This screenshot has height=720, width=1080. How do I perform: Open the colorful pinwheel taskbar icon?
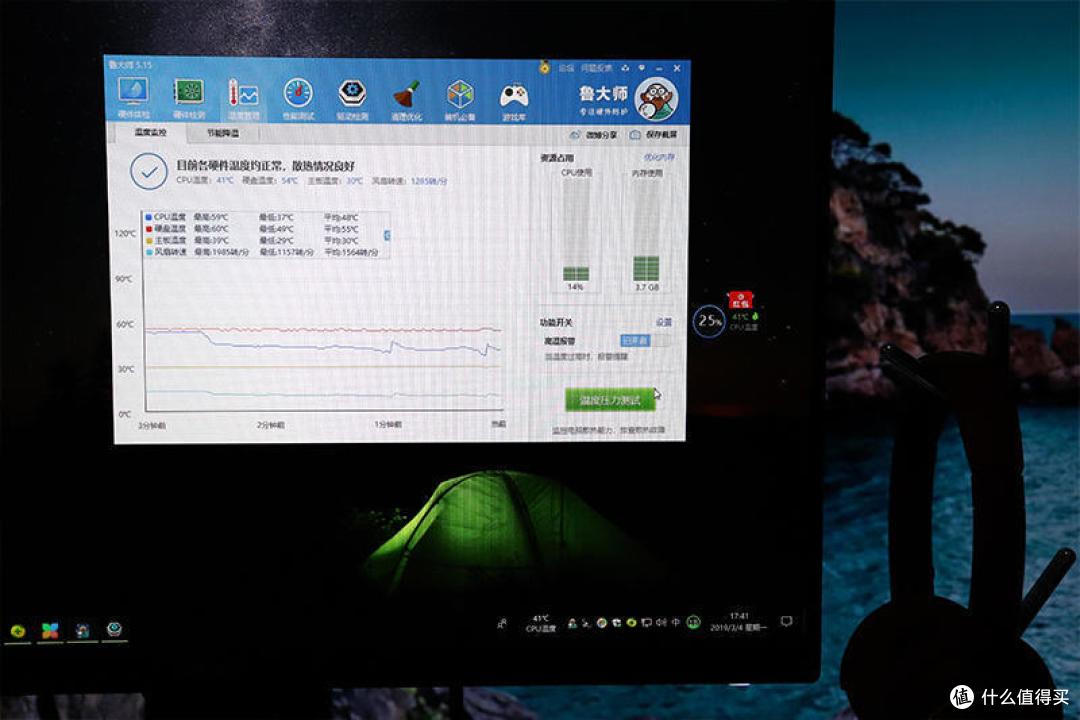[x=50, y=630]
